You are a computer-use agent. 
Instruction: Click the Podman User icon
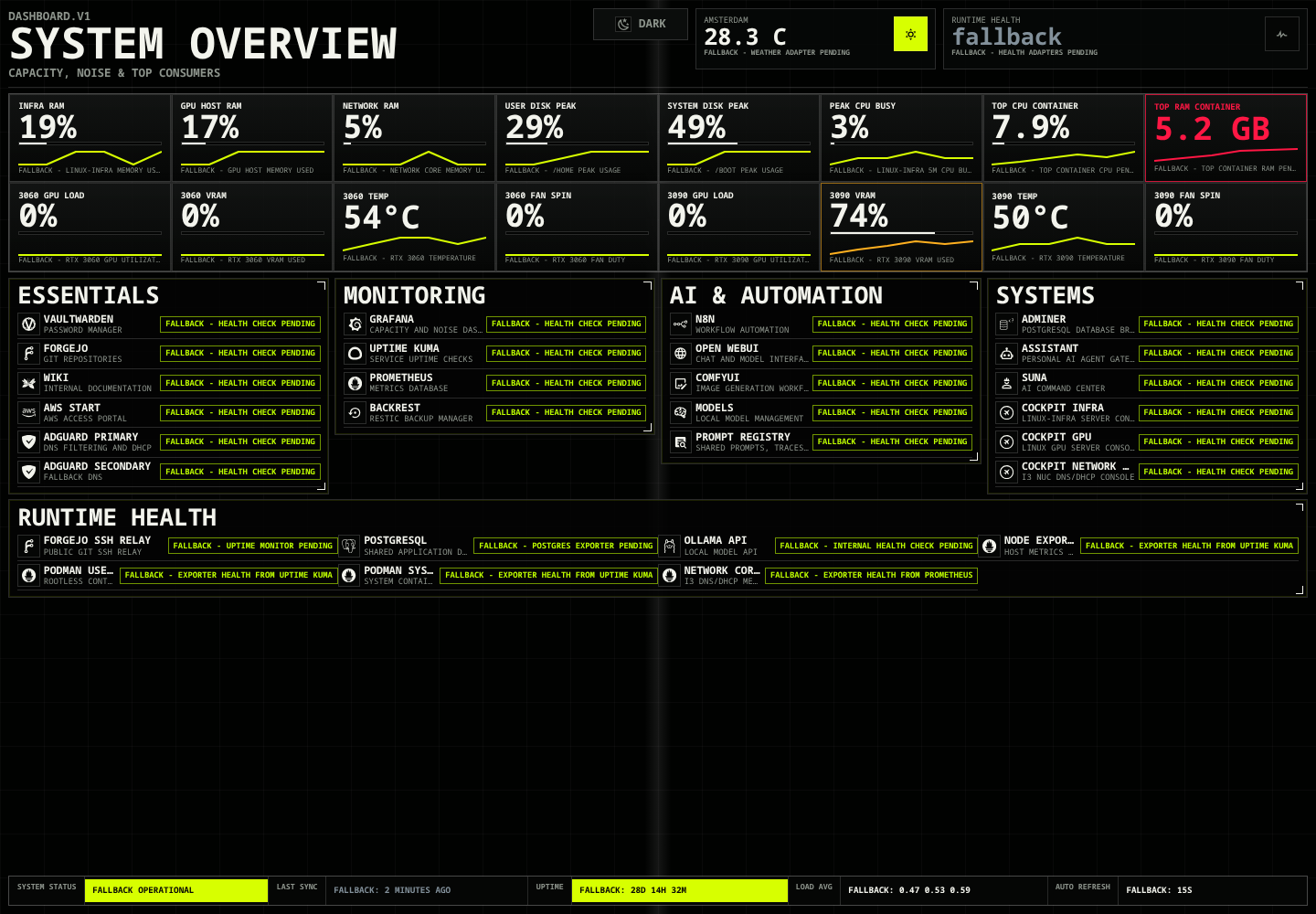pyautogui.click(x=28, y=575)
